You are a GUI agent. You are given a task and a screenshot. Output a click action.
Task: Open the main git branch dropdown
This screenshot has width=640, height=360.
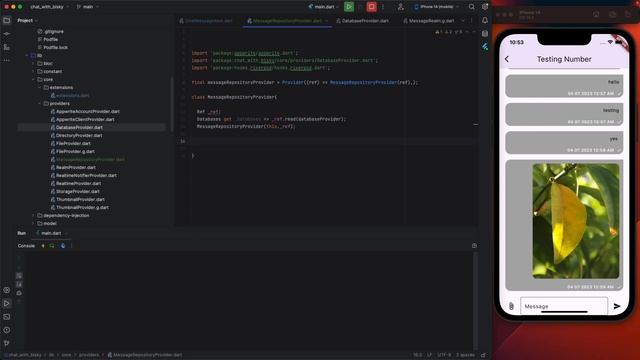click(x=87, y=7)
